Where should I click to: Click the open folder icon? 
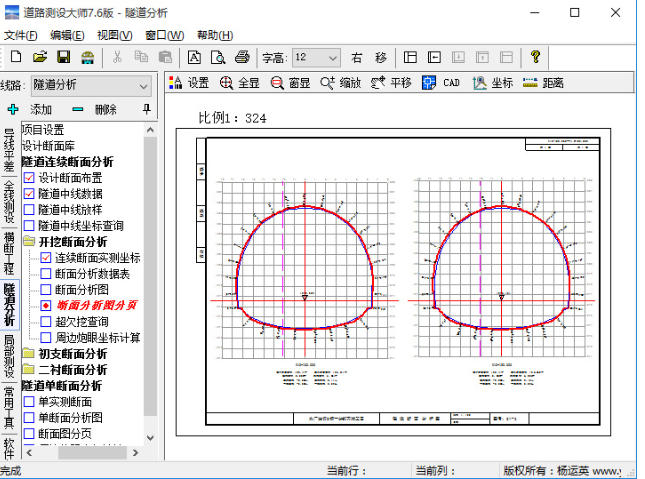pos(40,58)
